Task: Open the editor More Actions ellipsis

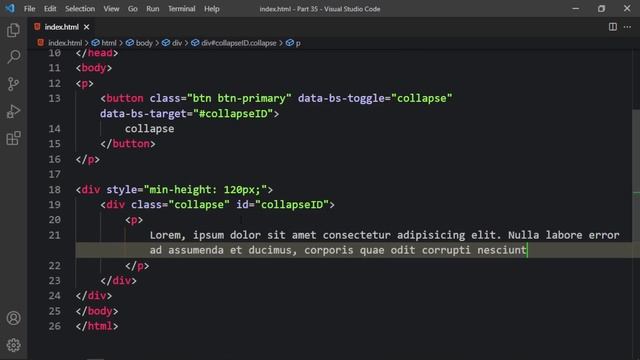Action: point(627,27)
